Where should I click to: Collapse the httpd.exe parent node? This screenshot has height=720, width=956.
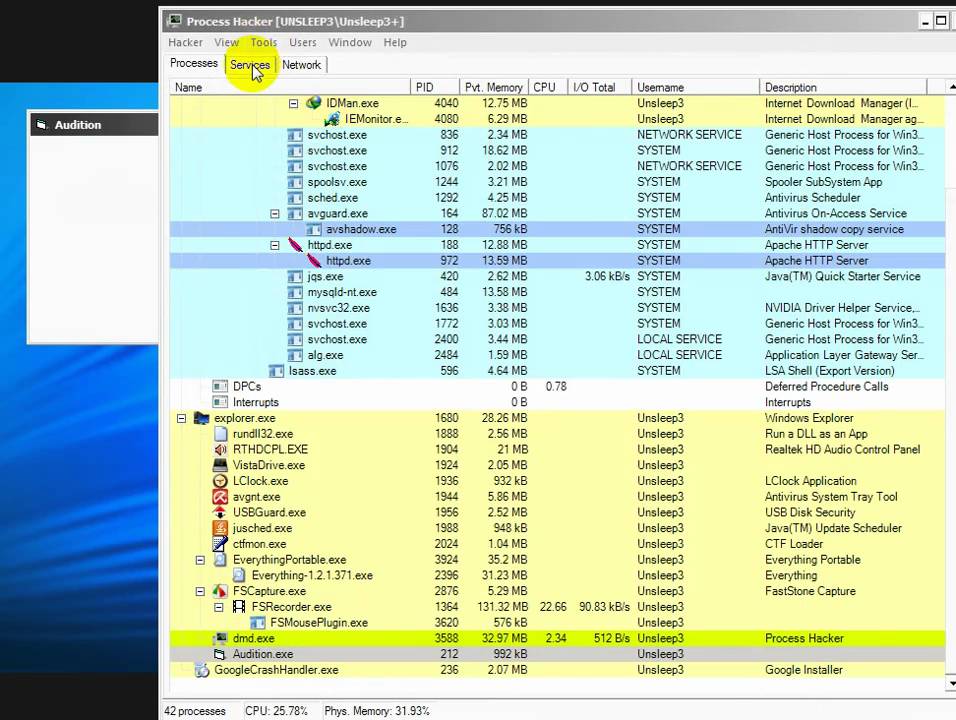coord(274,245)
